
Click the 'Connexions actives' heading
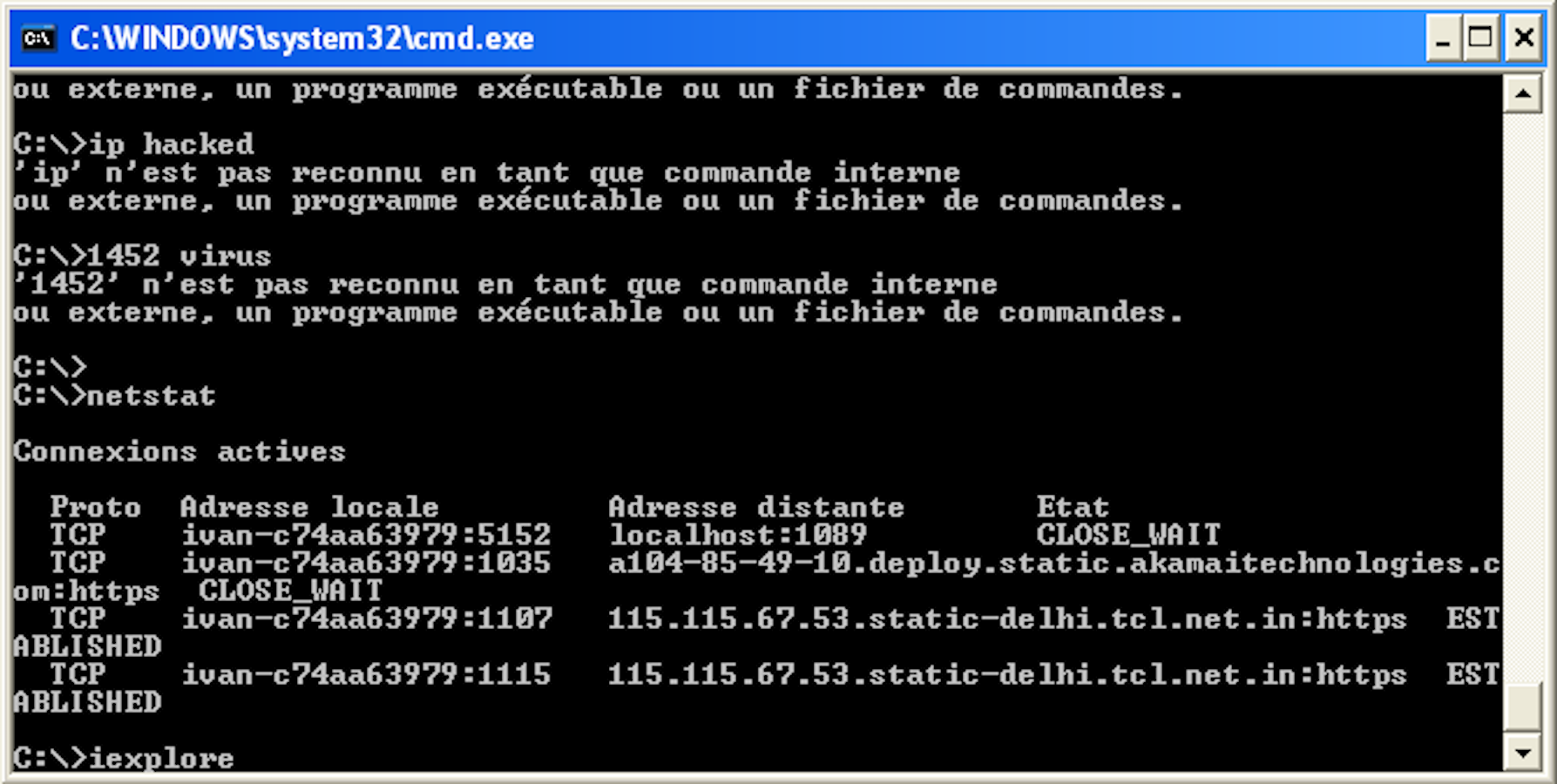tap(179, 451)
